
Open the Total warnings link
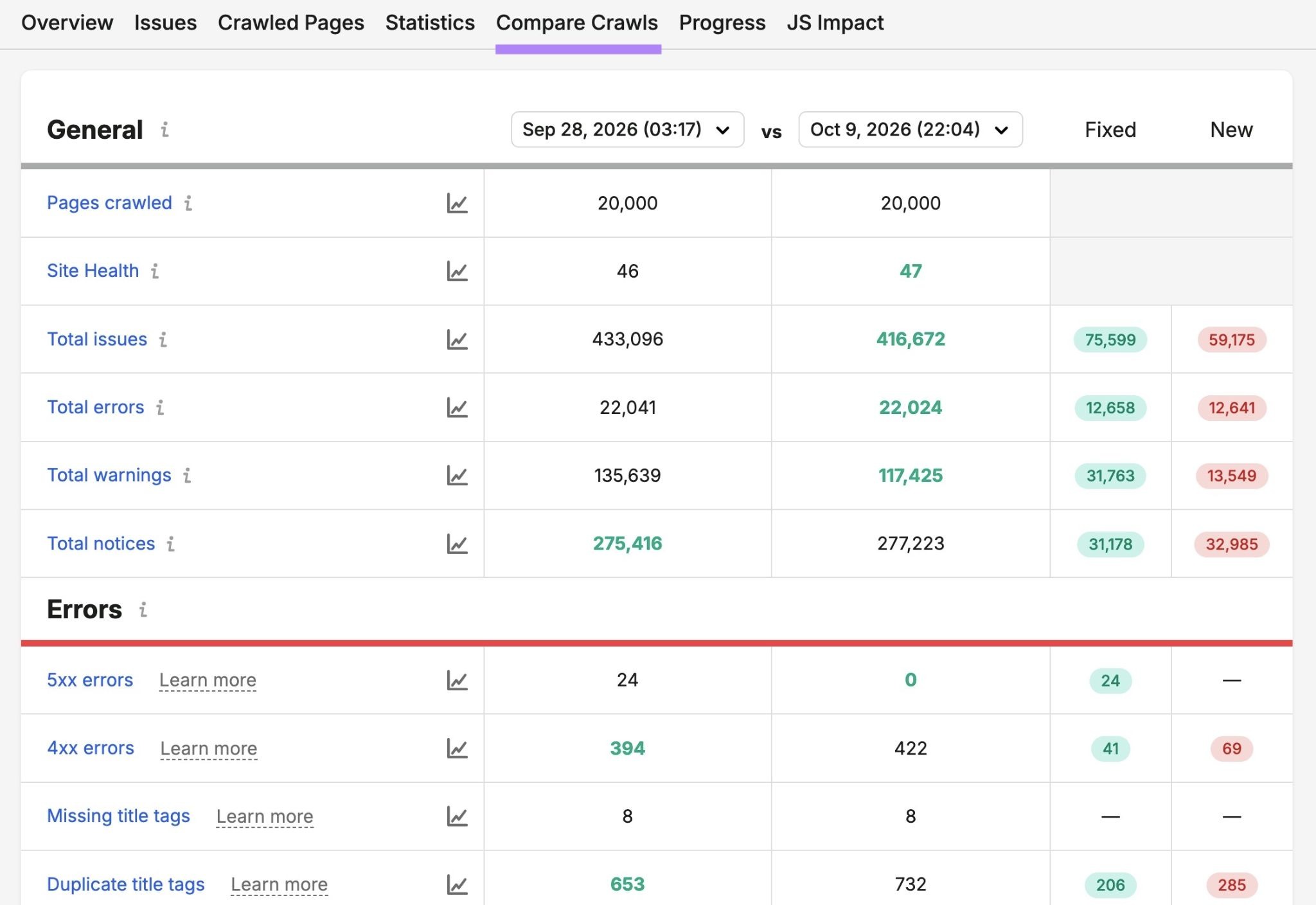pyautogui.click(x=109, y=476)
